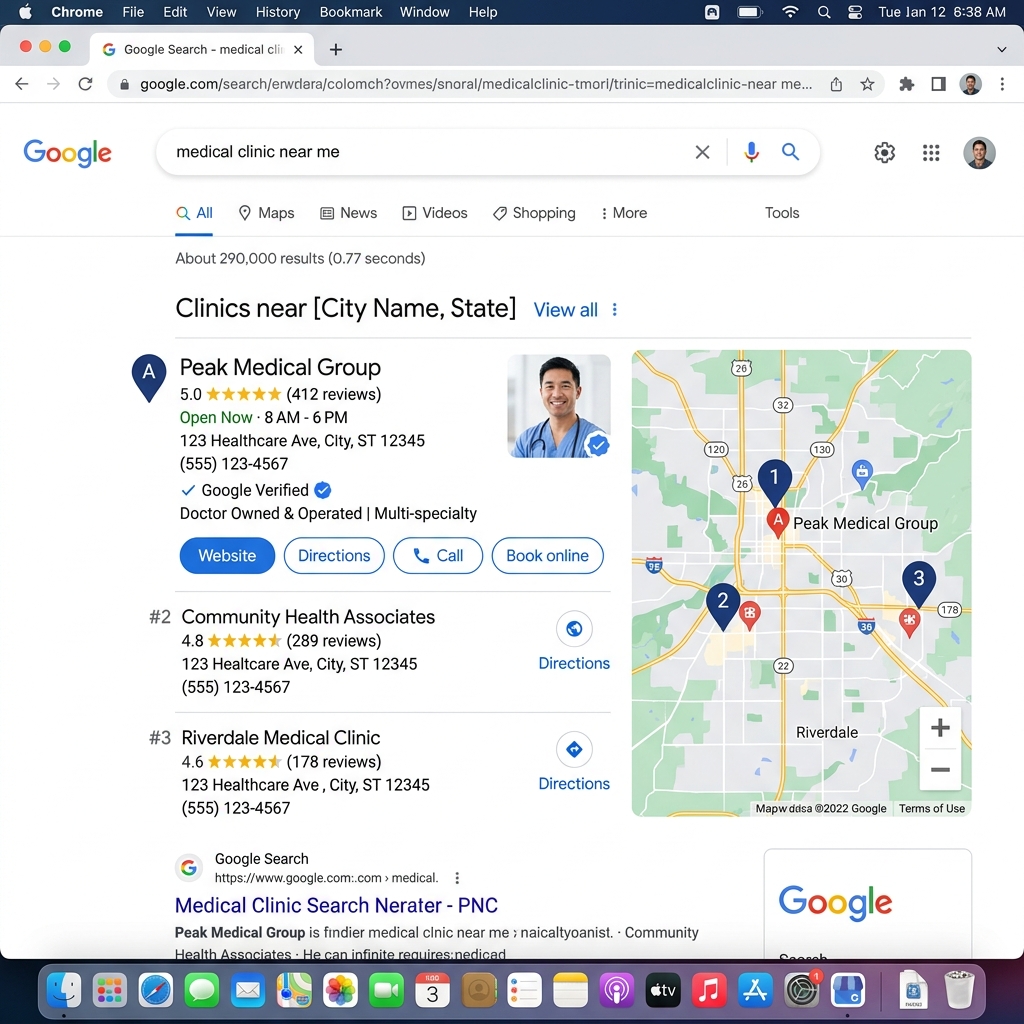The image size is (1024, 1024).
Task: Switch to the Maps tab
Action: point(266,213)
